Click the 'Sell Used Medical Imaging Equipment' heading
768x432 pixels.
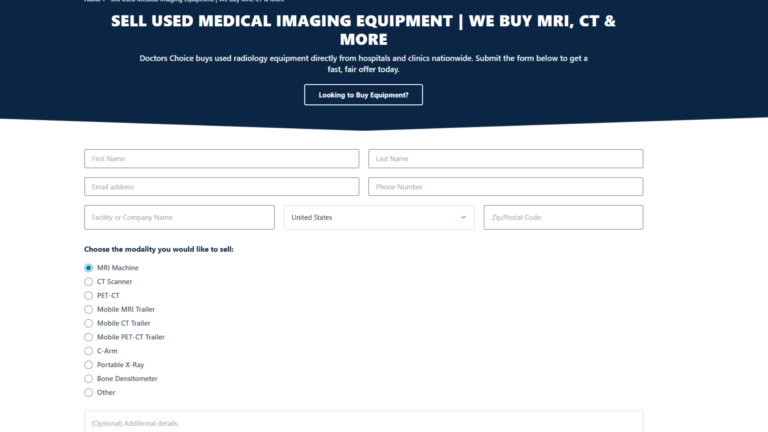(x=363, y=30)
